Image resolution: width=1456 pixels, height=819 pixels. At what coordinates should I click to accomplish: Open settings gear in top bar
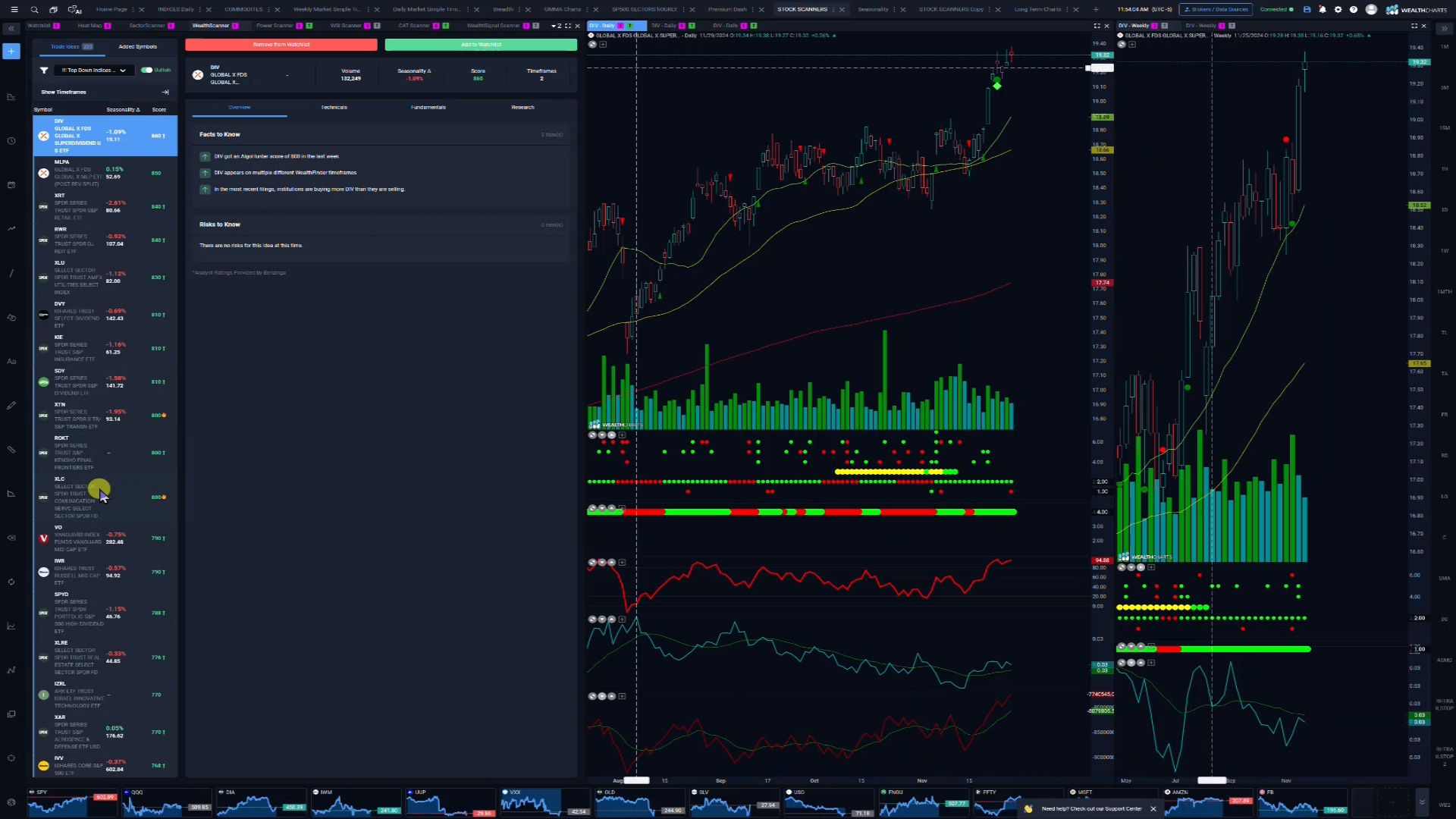click(1338, 10)
